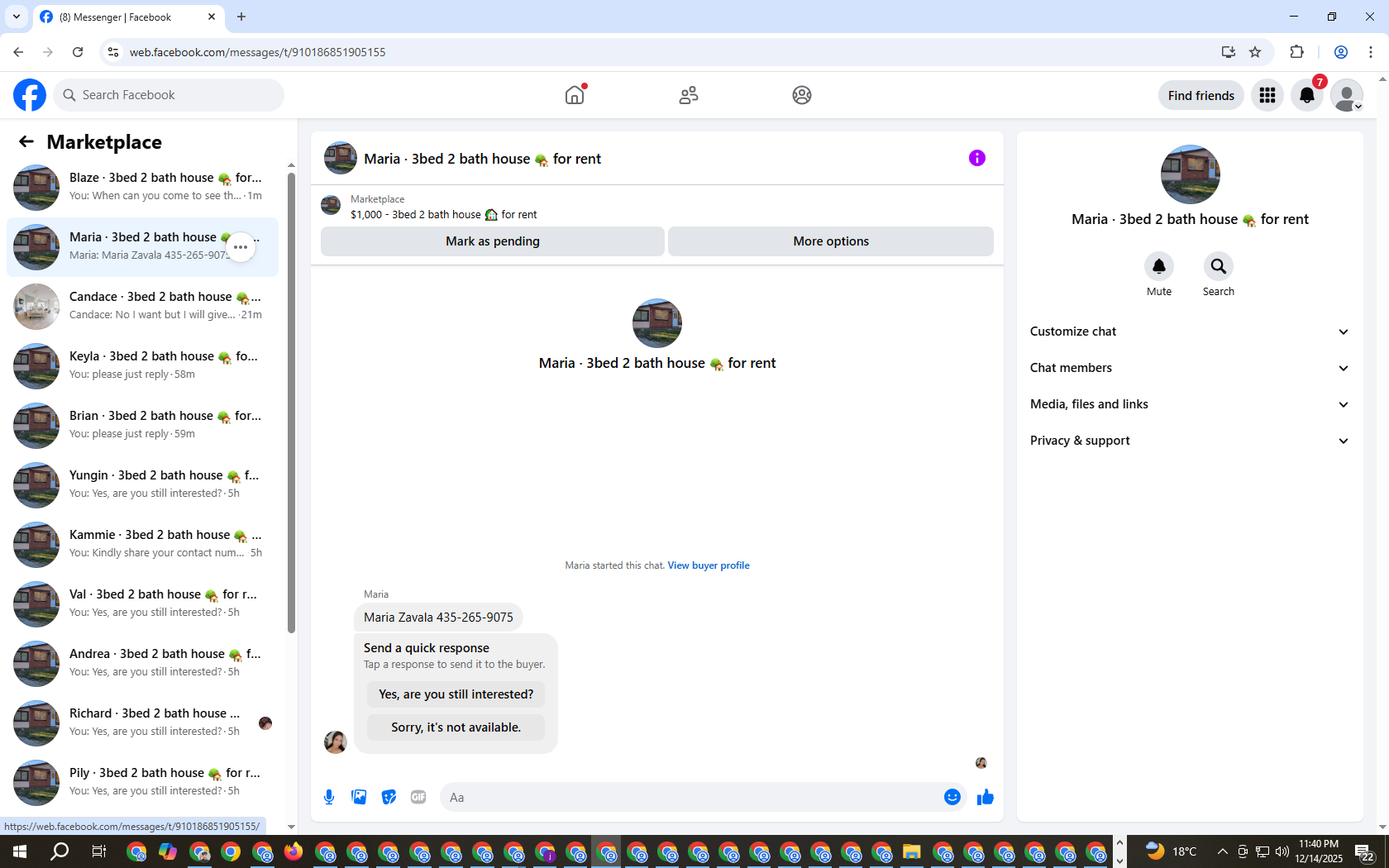Open the emoji picker in message box

pyautogui.click(x=952, y=797)
